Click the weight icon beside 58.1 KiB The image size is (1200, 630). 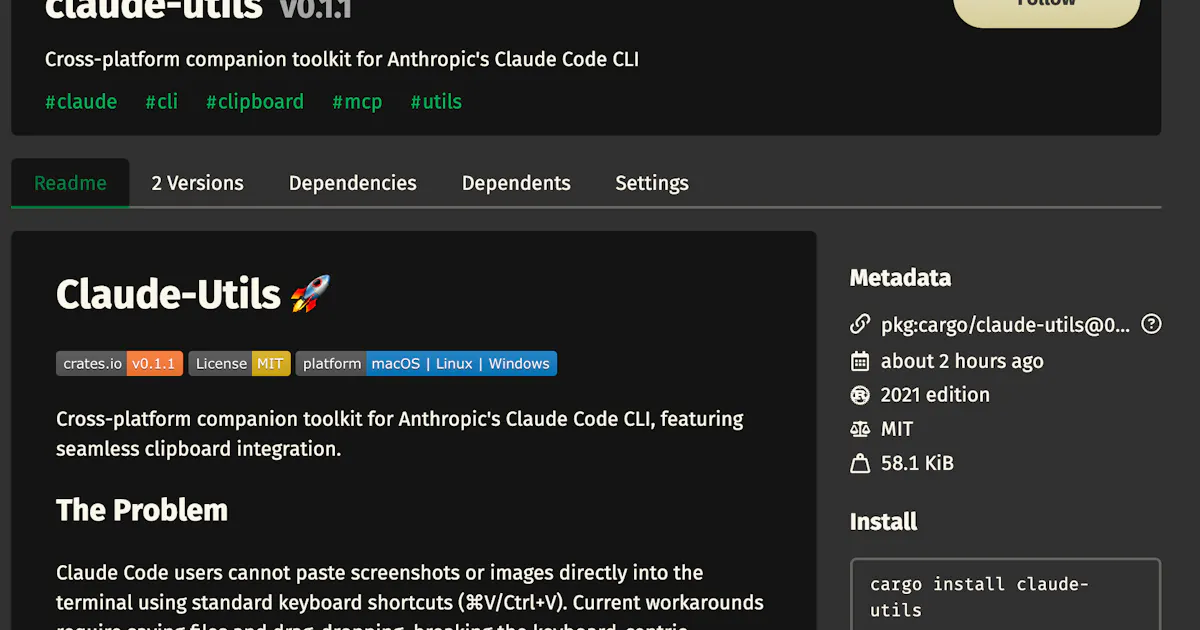click(x=860, y=463)
